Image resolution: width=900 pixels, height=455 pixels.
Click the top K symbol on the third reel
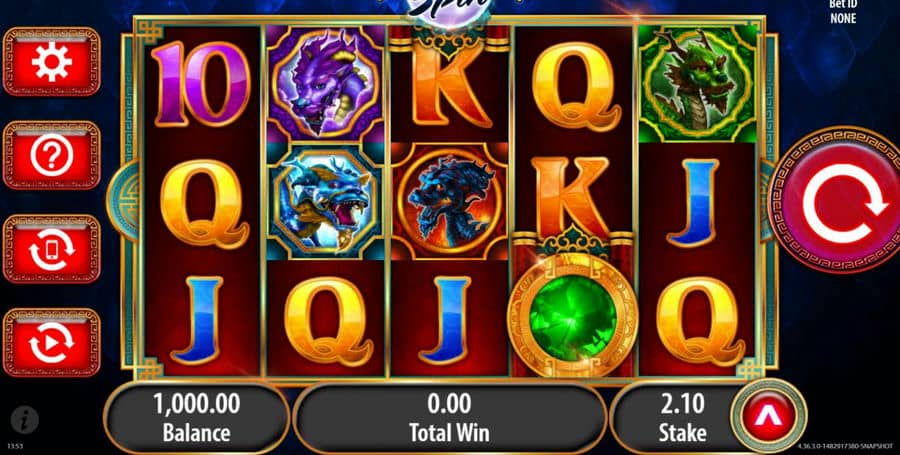pos(449,88)
